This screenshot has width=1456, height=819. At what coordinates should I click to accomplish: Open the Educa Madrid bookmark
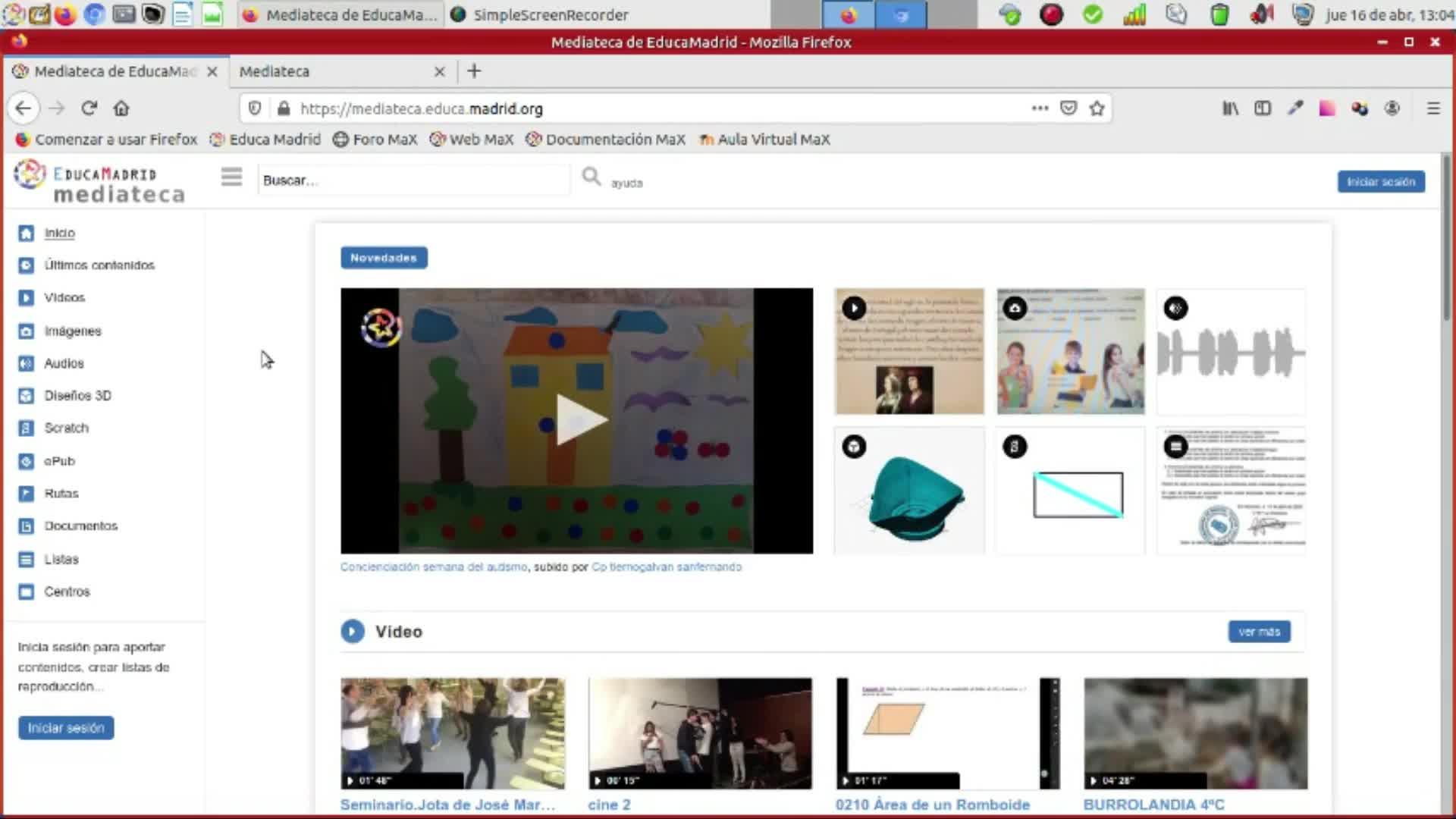coord(265,140)
